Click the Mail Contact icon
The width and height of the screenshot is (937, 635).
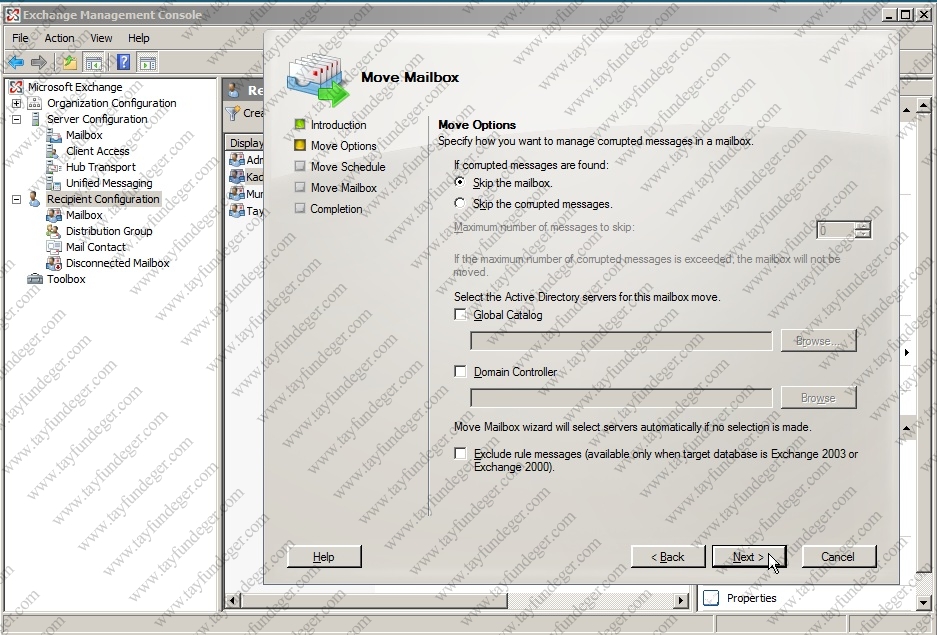[x=54, y=247]
